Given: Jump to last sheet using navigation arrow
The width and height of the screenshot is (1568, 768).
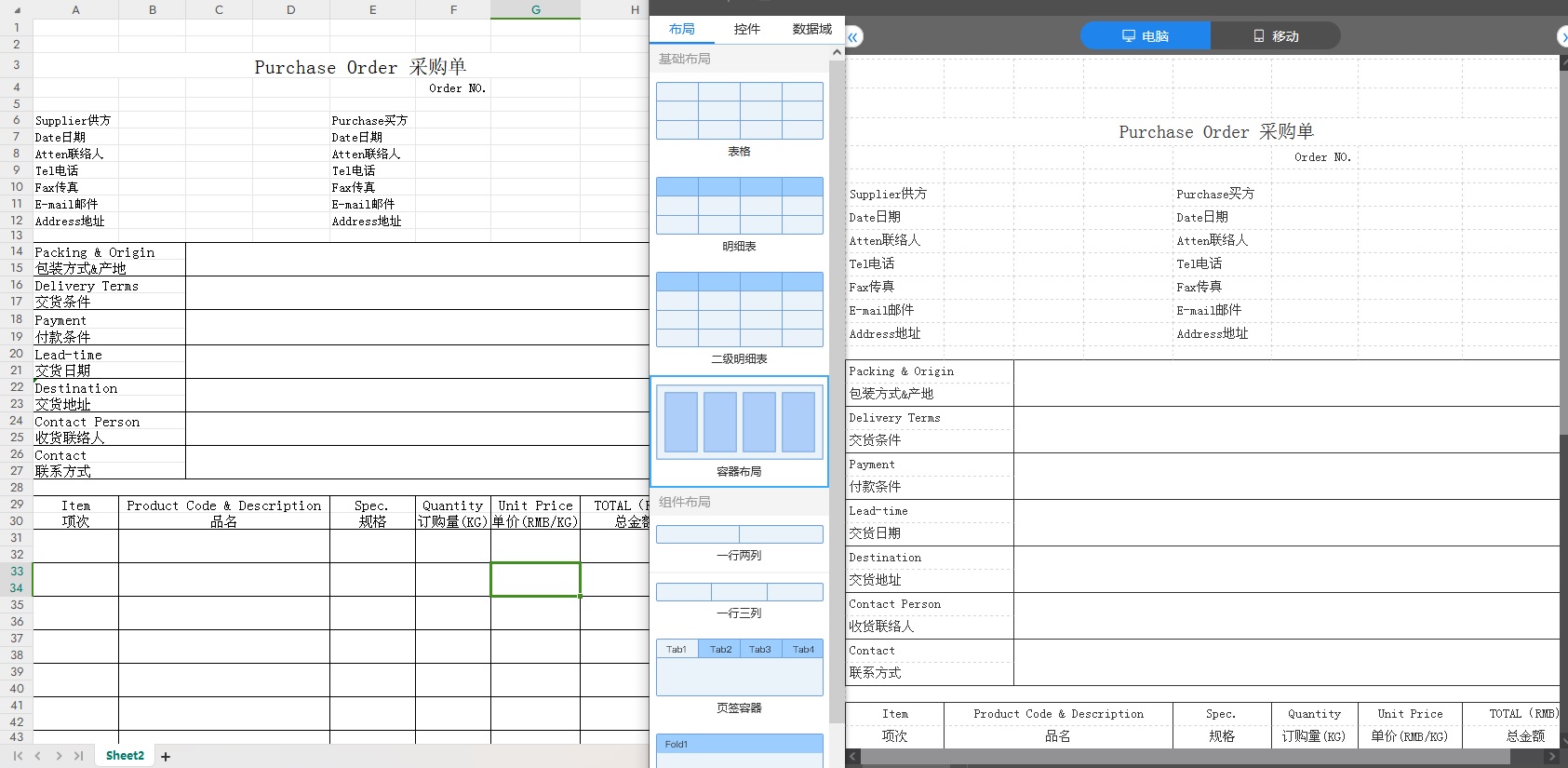Looking at the screenshot, I should pos(79,756).
